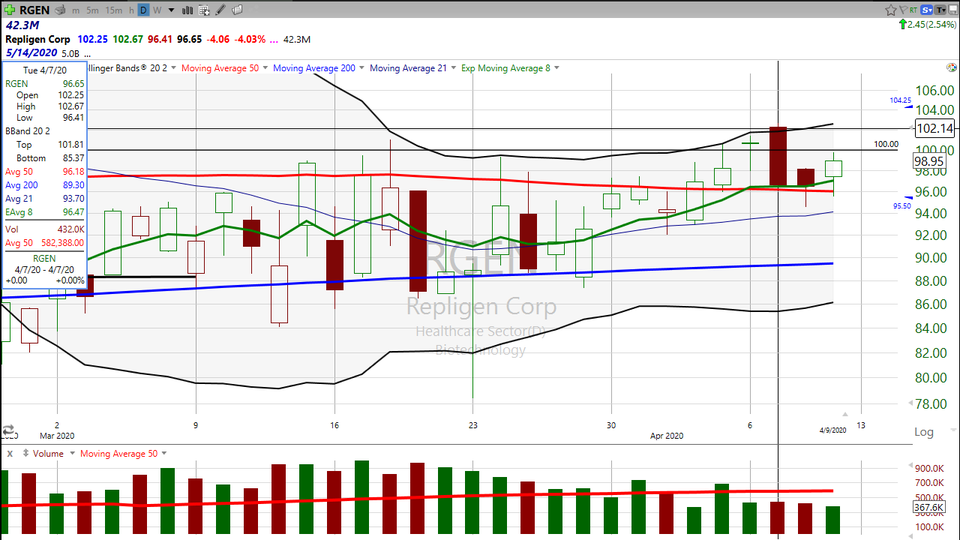Click the Moving Average 200 indicator label
The image size is (960, 540).
click(x=314, y=68)
